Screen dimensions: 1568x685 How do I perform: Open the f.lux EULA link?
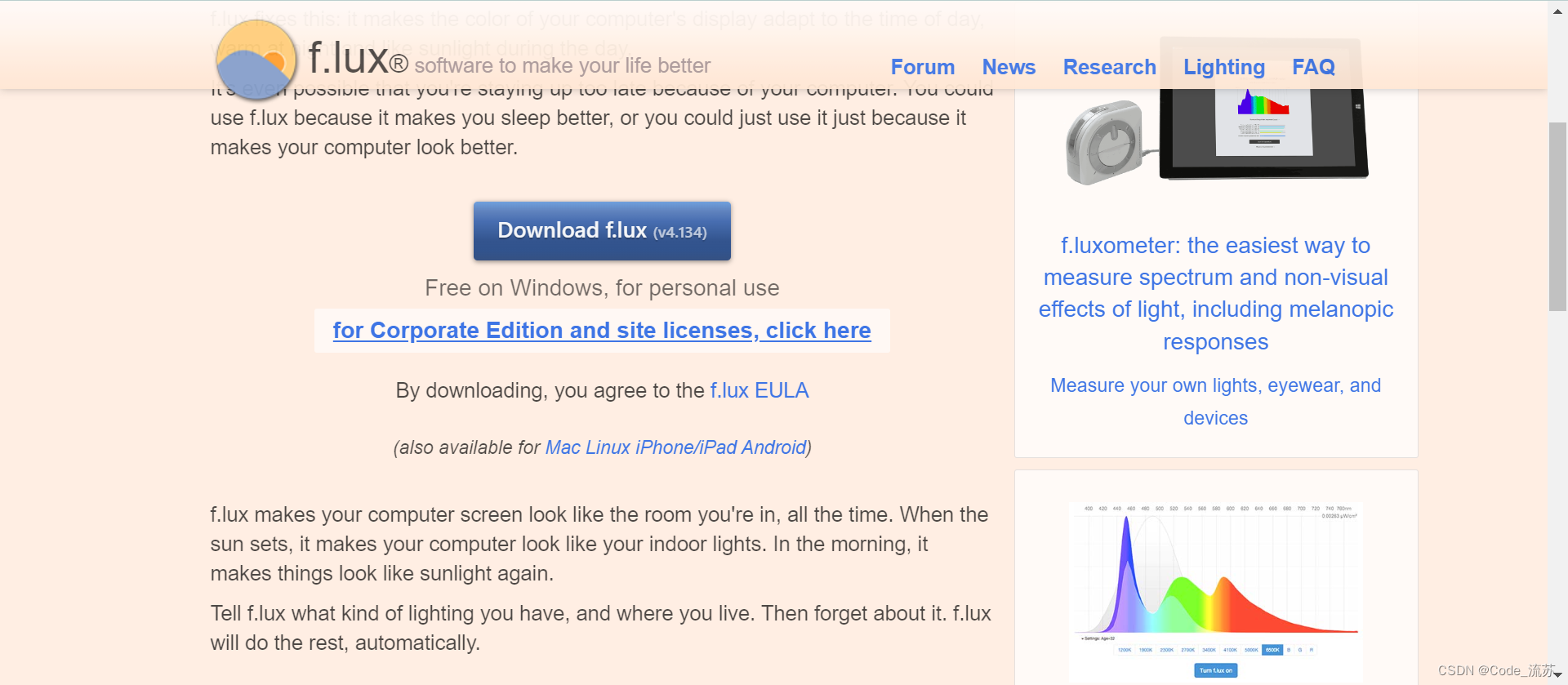(x=759, y=390)
